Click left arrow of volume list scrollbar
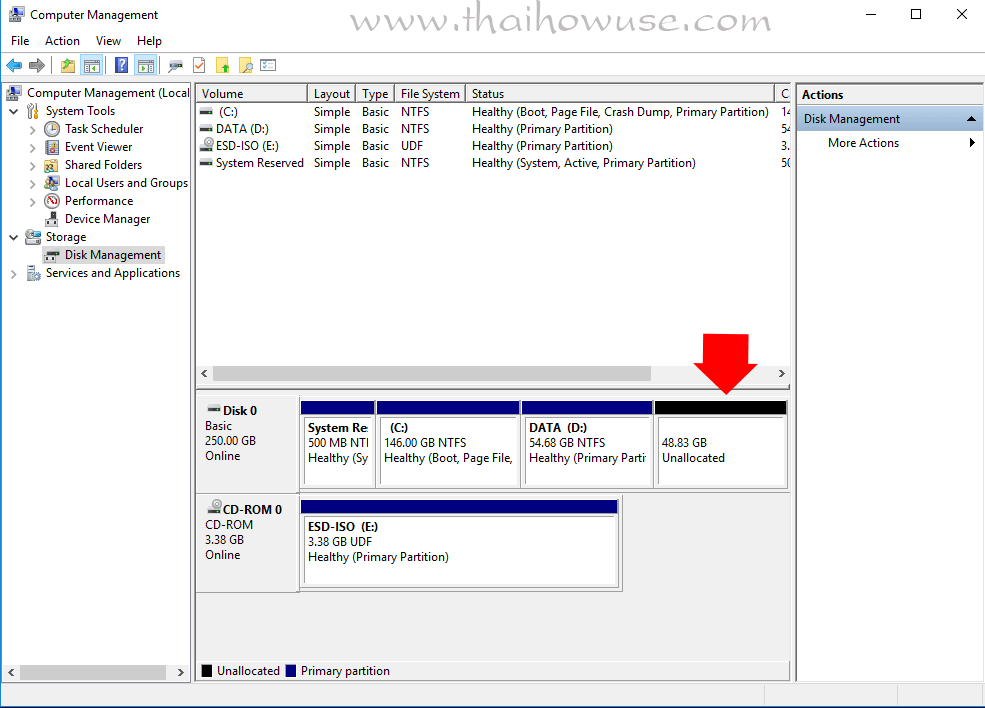The width and height of the screenshot is (985, 708). coord(204,374)
